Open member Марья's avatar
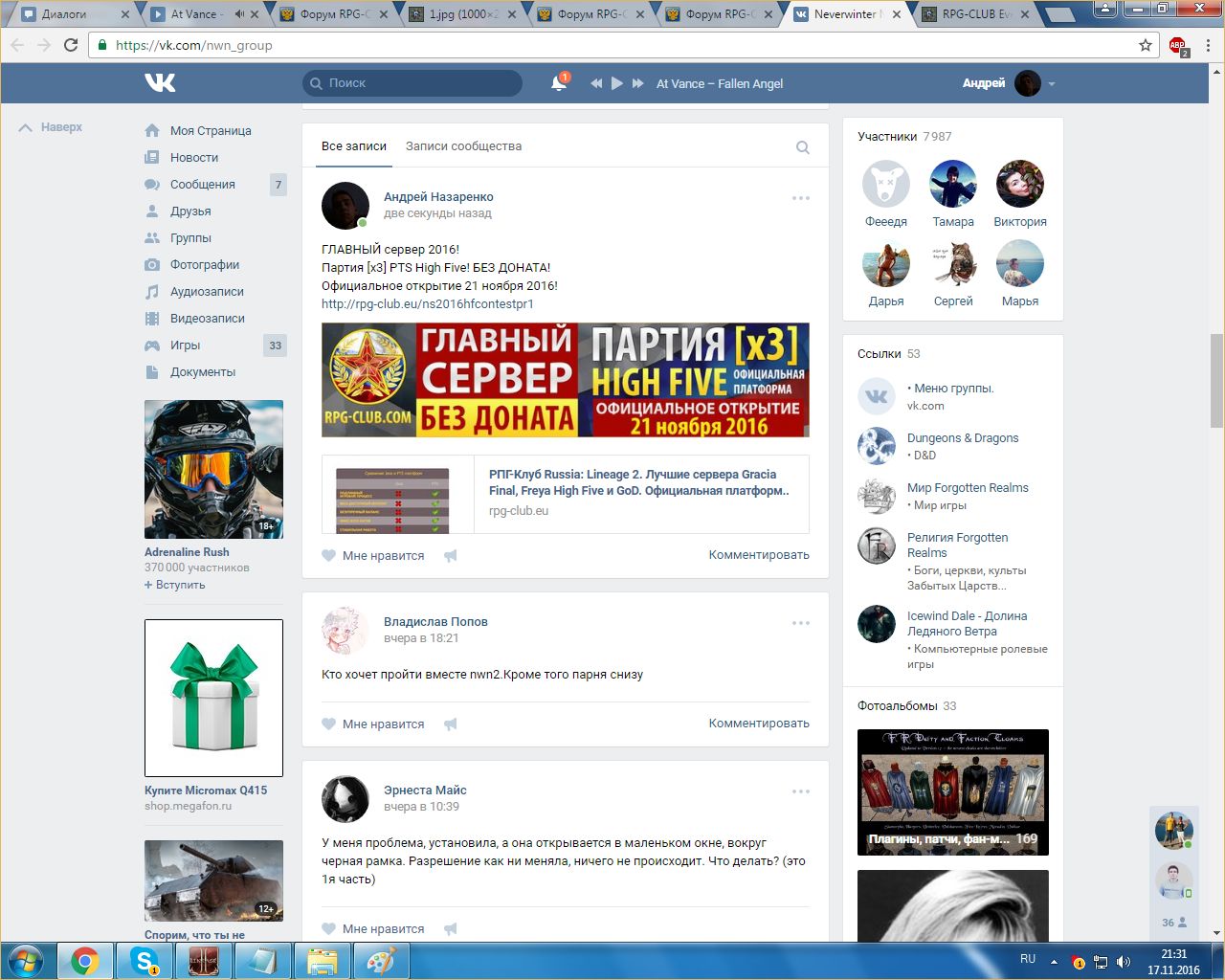 coord(1020,263)
